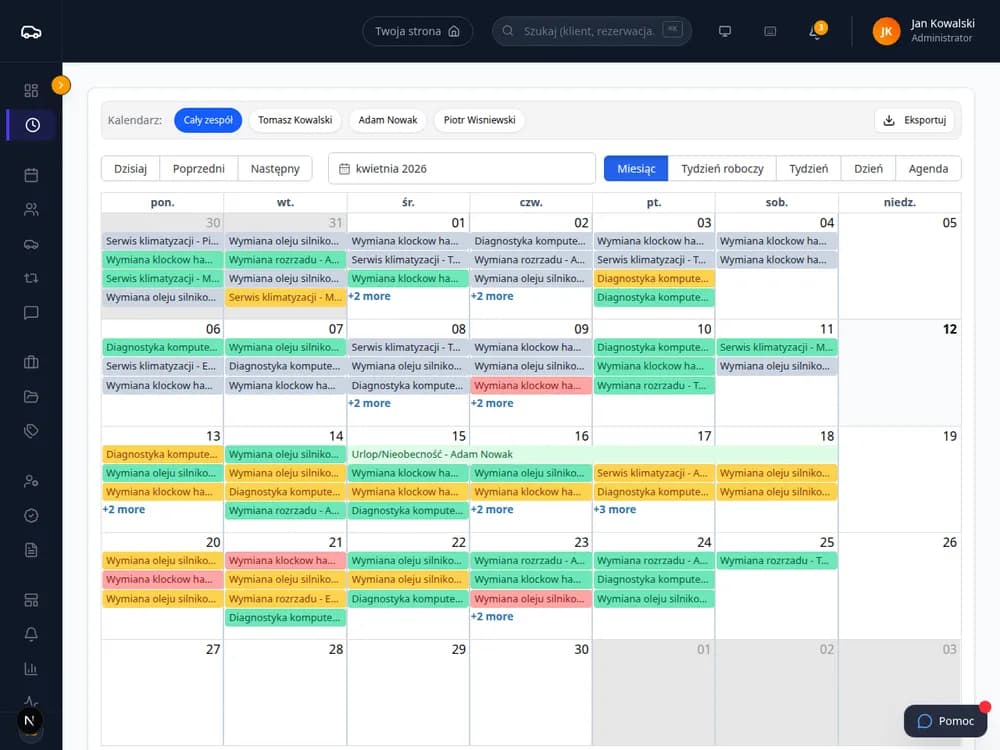Image resolution: width=1000 pixels, height=750 pixels.
Task: Expand +2 more on day 01
Action: 369,297
